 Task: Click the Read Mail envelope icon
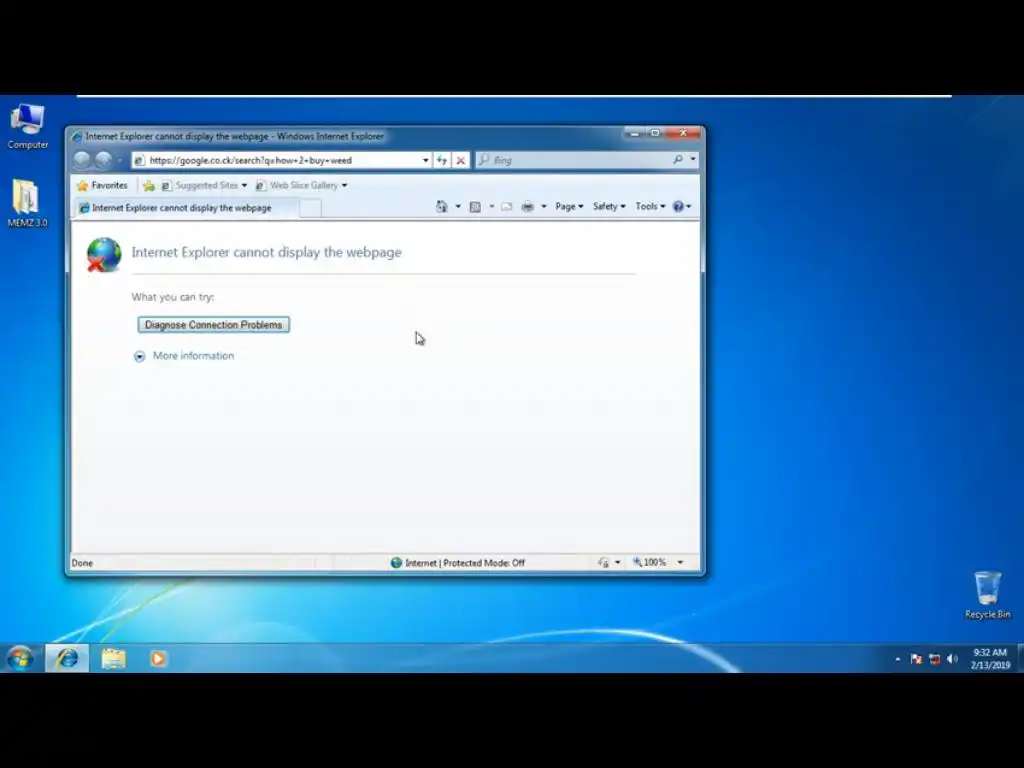[x=507, y=206]
